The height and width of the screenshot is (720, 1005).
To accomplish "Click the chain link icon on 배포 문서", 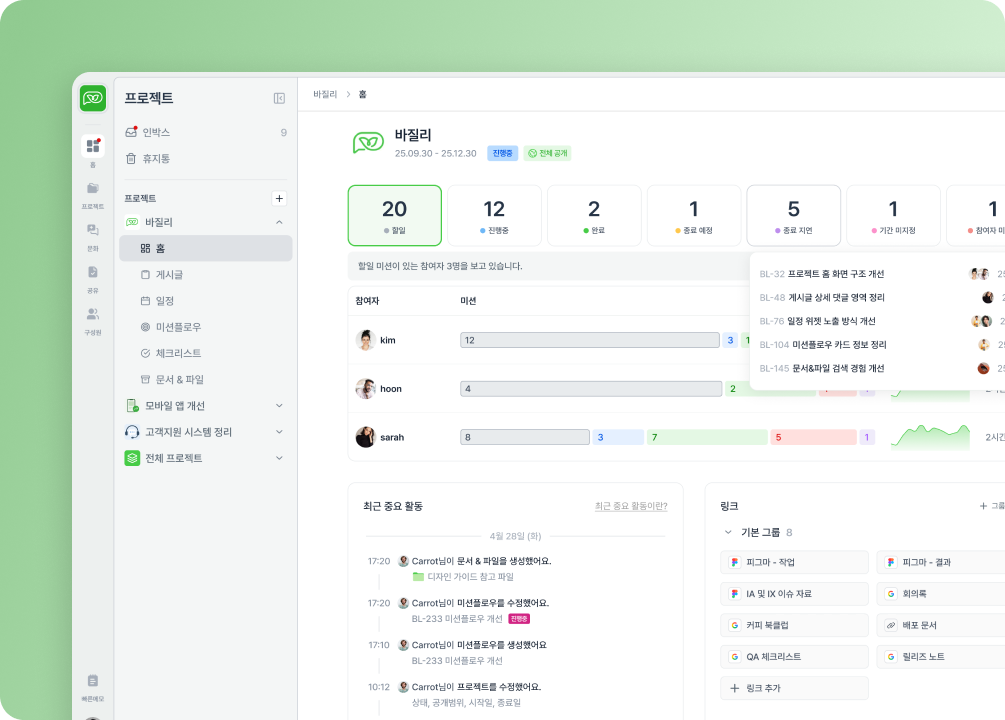I will pyautogui.click(x=891, y=625).
